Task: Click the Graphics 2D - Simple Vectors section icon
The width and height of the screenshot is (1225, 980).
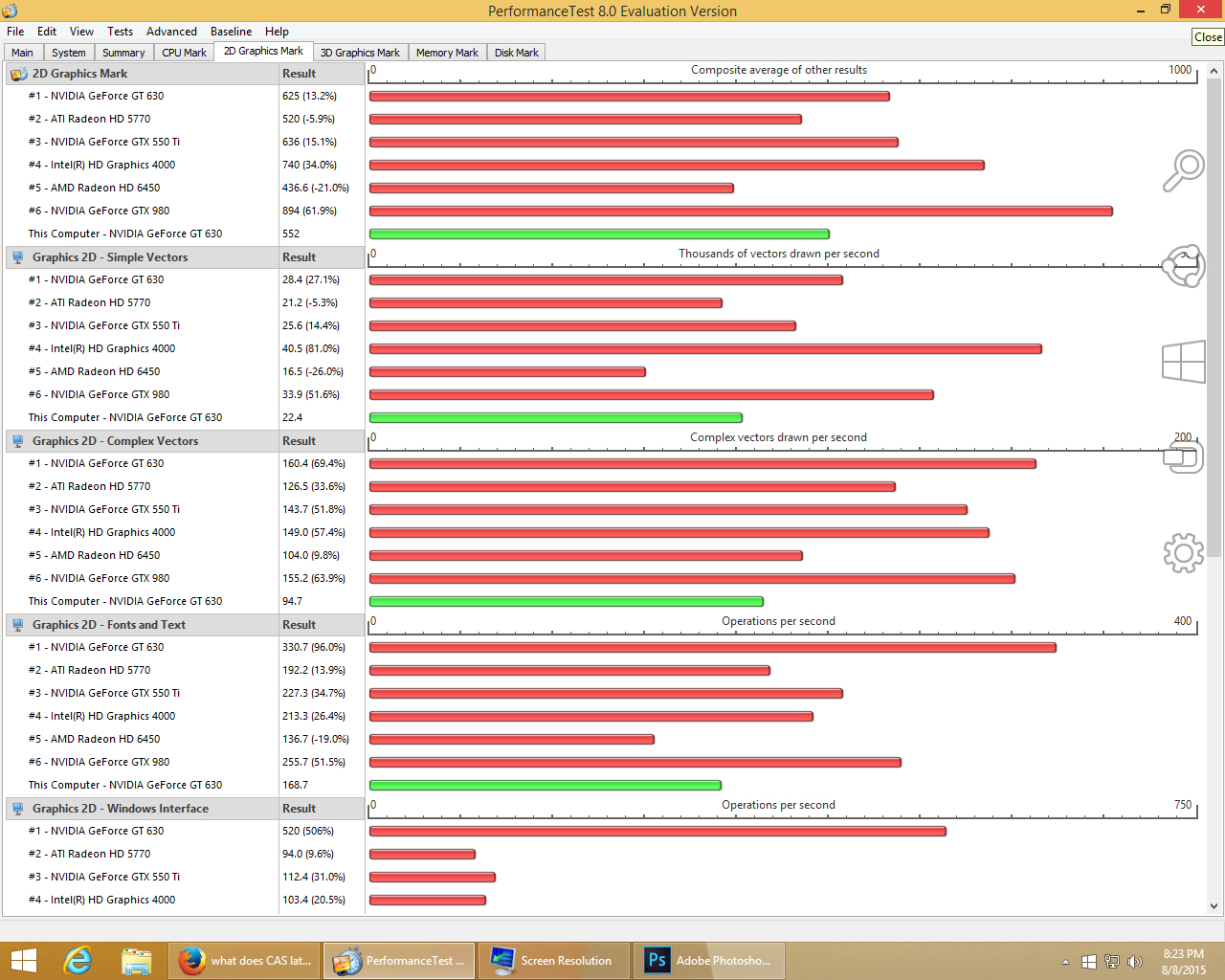Action: [x=18, y=257]
